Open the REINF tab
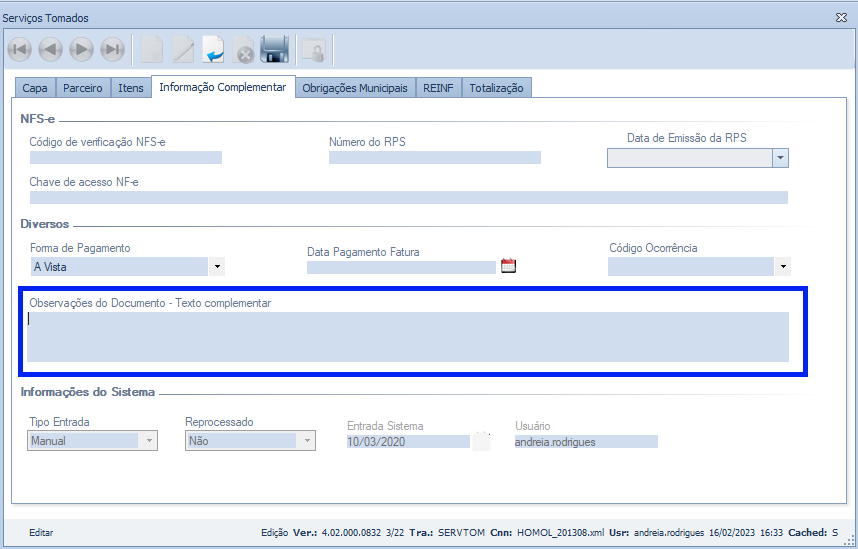858x549 pixels. [438, 88]
